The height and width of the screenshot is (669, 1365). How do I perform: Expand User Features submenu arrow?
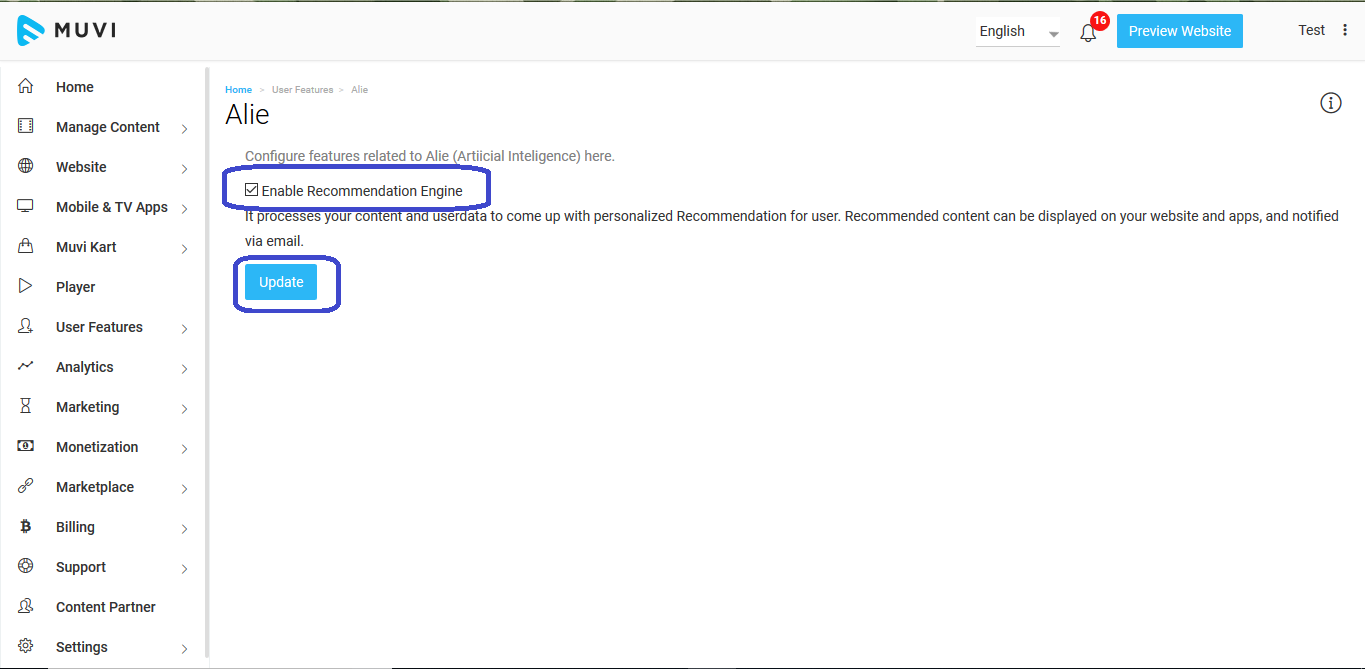pyautogui.click(x=185, y=328)
